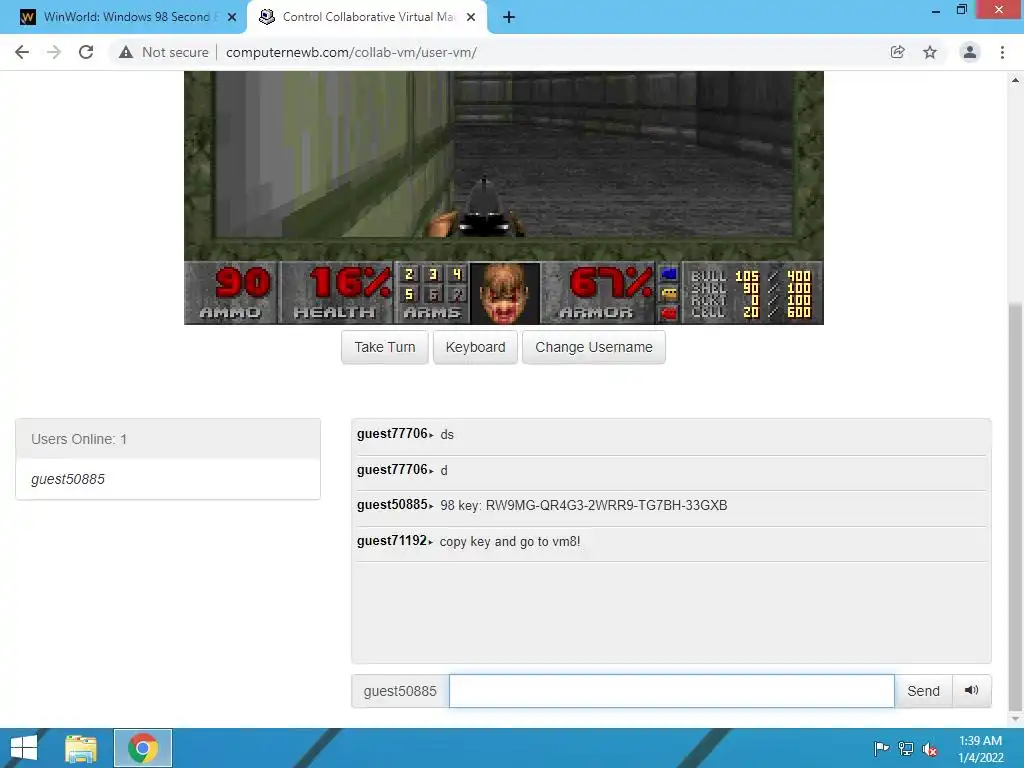Send the chat message

coord(923,691)
